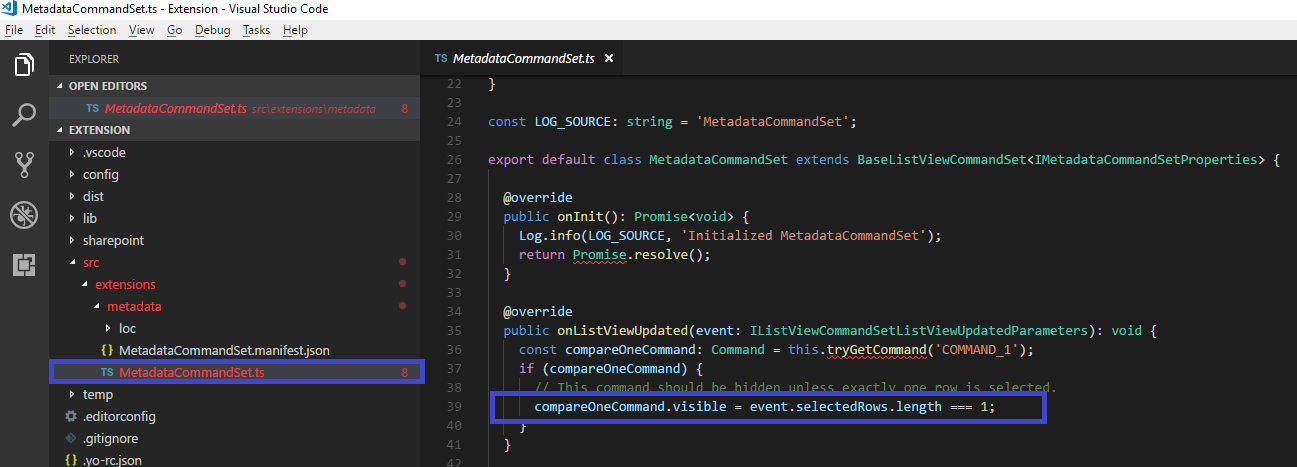Open the Debug view in activity bar
1297x467 pixels.
click(x=24, y=215)
